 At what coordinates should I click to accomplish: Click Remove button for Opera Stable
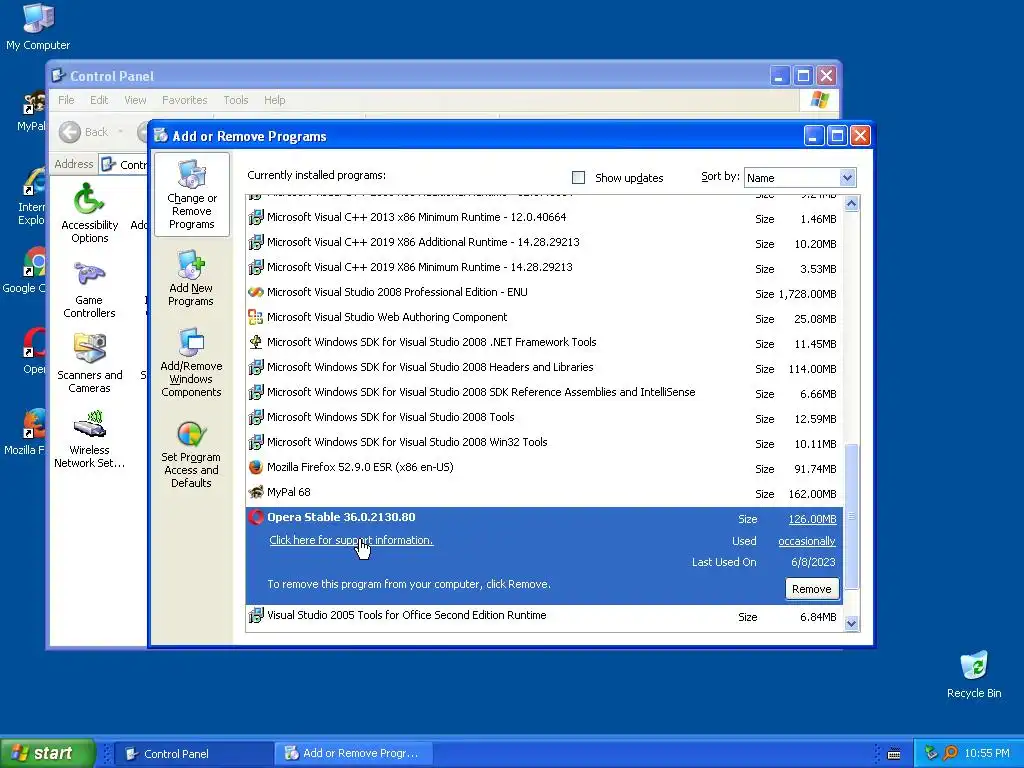[x=812, y=589]
